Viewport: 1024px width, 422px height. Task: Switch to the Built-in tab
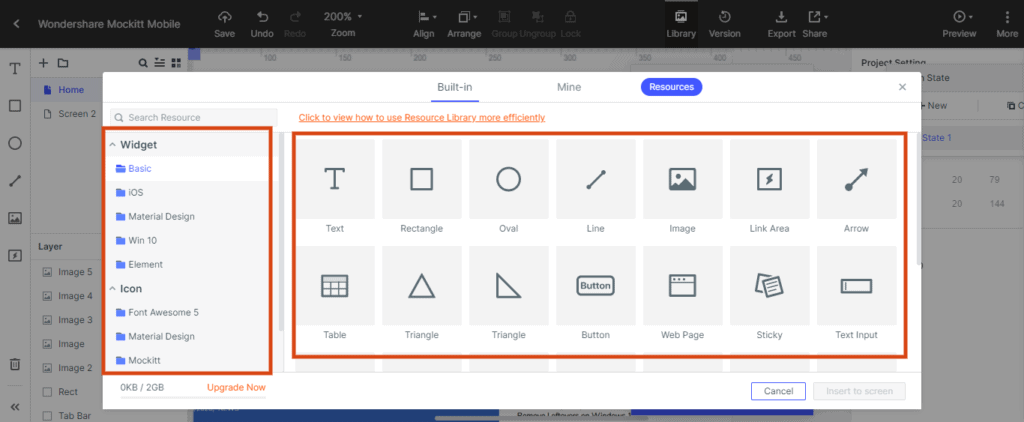455,87
